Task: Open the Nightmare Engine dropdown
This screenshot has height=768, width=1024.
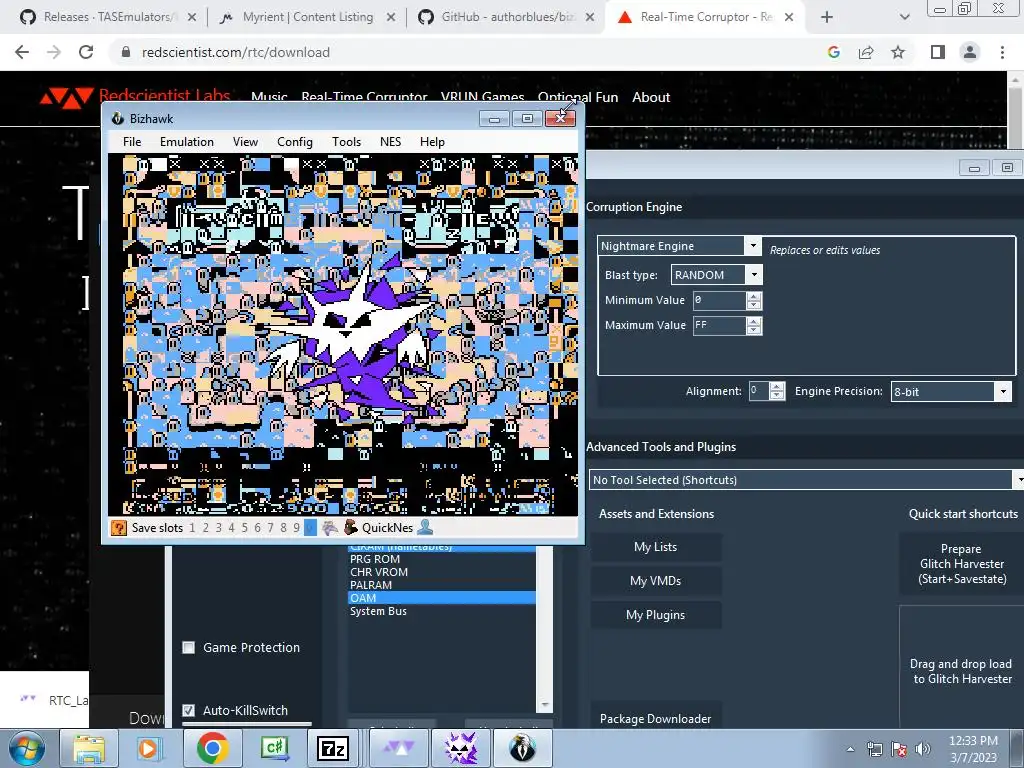Action: [752, 246]
